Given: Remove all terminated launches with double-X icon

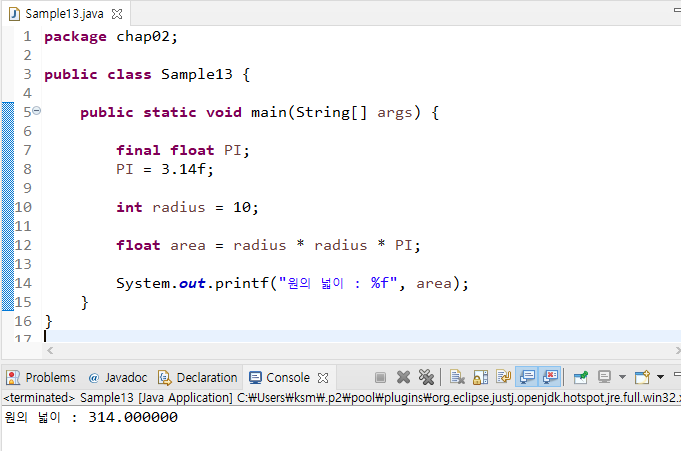Looking at the screenshot, I should 426,378.
